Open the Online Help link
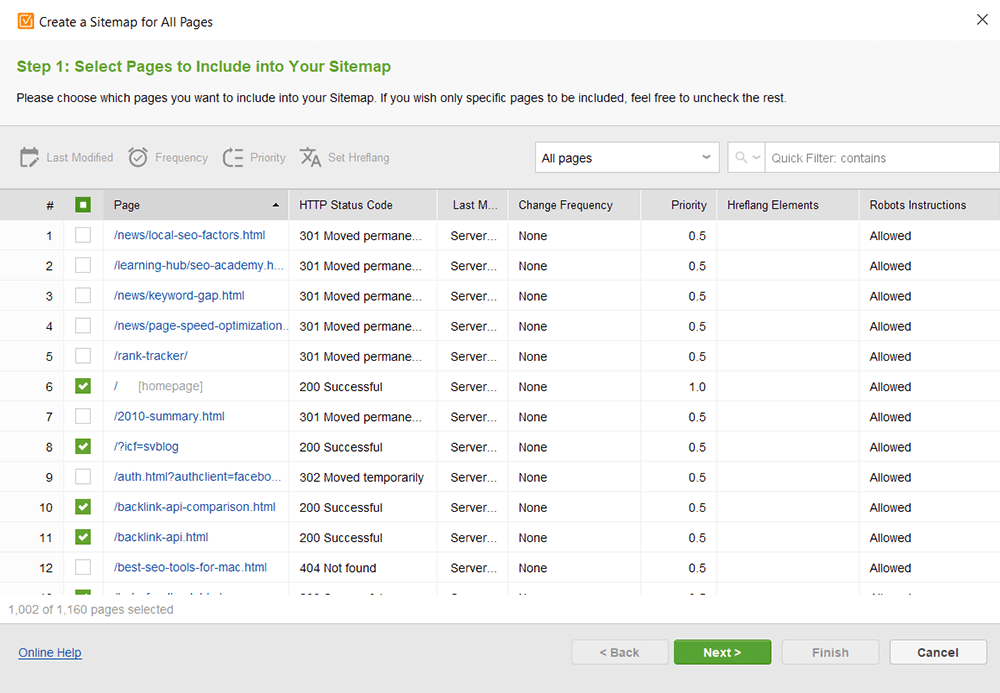This screenshot has width=1000, height=693. [x=50, y=652]
